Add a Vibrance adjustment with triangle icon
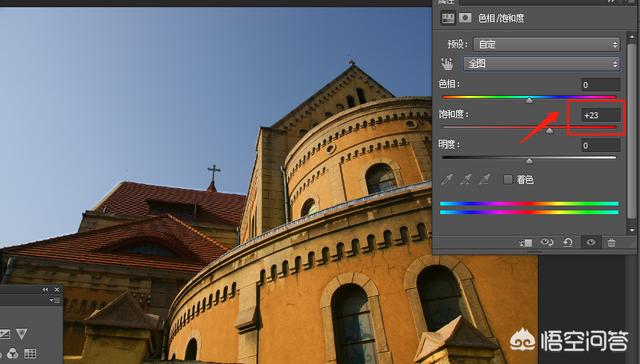Image resolution: width=640 pixels, height=364 pixels. click(21, 334)
